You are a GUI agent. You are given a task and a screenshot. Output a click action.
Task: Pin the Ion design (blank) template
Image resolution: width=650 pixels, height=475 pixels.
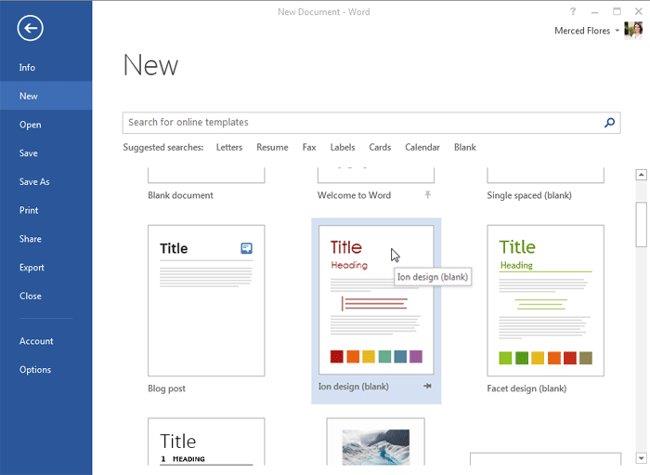[427, 386]
